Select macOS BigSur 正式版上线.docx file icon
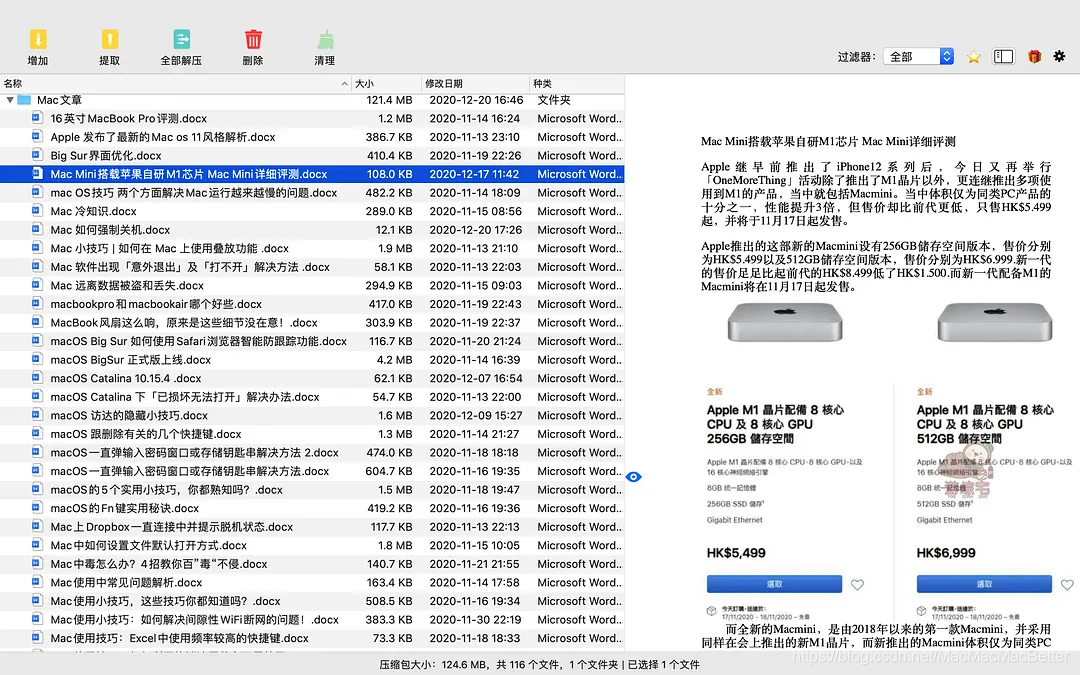Image resolution: width=1080 pixels, height=675 pixels. (37, 360)
